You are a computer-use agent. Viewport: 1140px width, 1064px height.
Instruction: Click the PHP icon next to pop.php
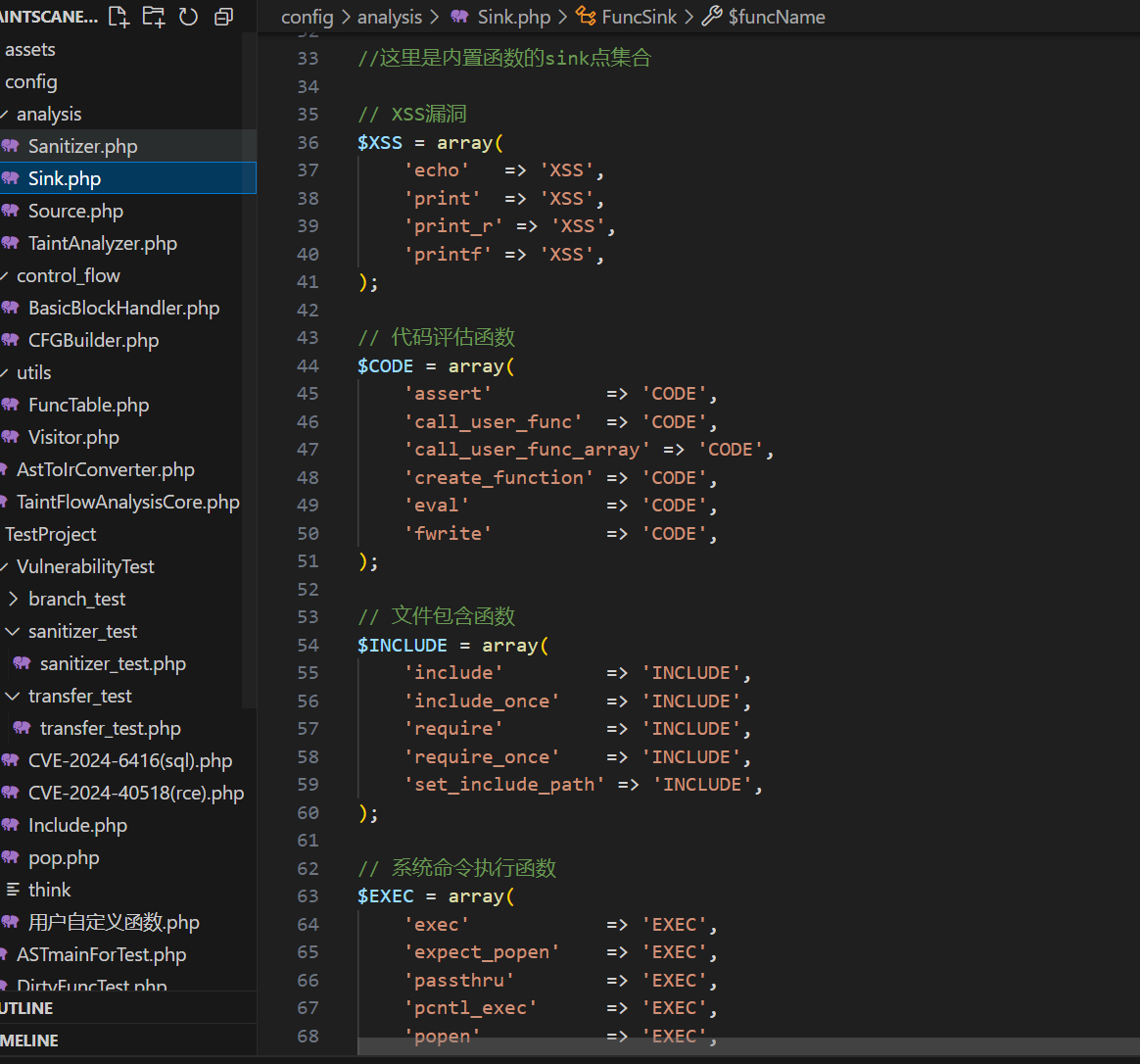coord(11,857)
